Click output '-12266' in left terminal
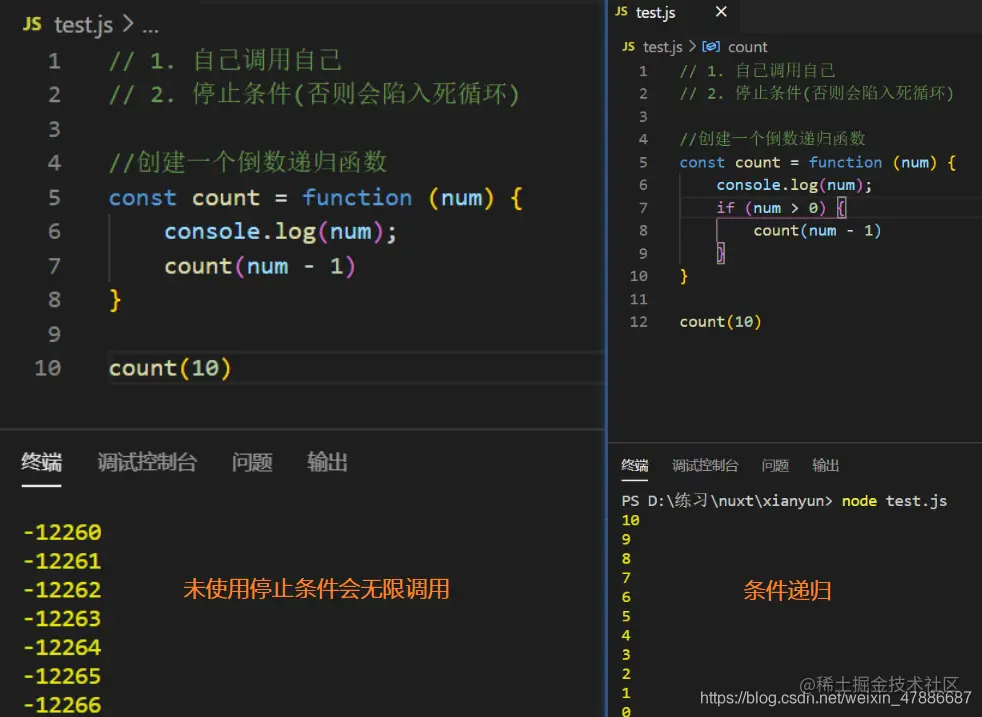982x717 pixels. point(62,705)
